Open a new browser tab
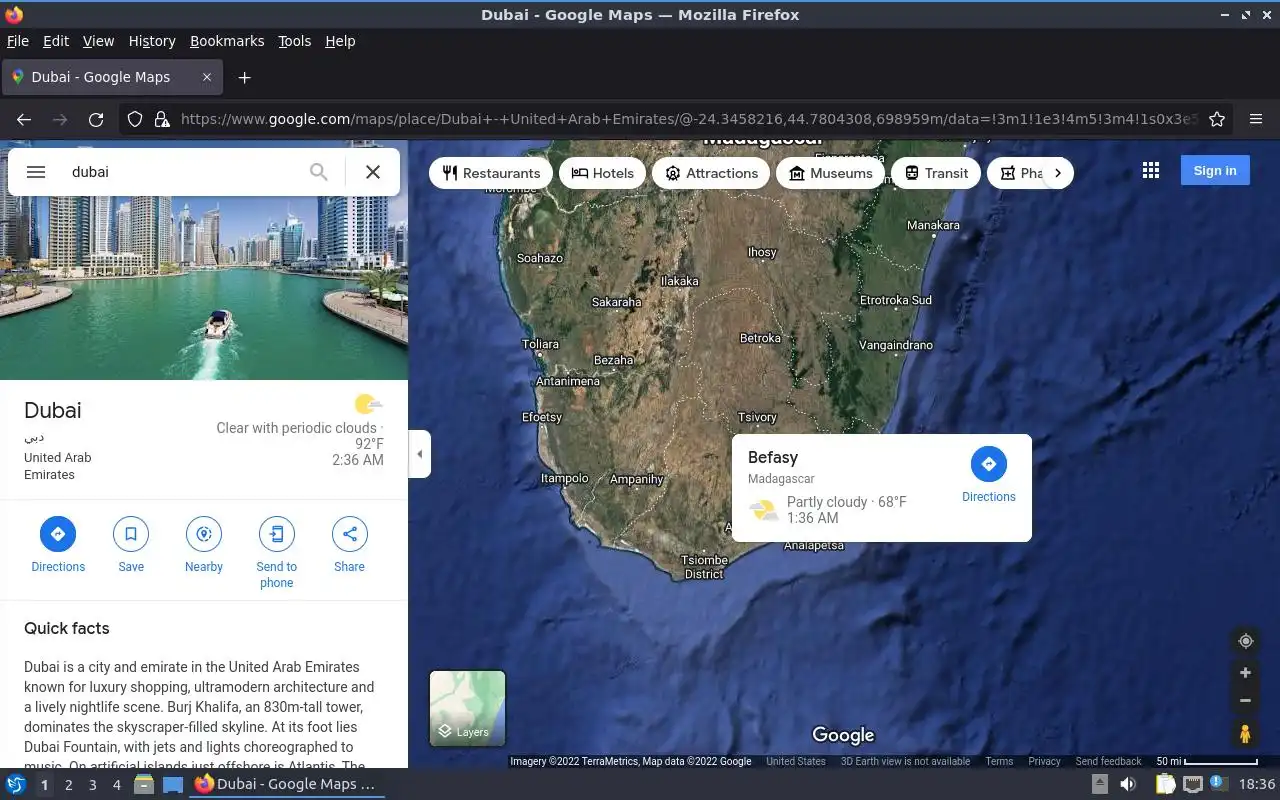 pyautogui.click(x=244, y=77)
